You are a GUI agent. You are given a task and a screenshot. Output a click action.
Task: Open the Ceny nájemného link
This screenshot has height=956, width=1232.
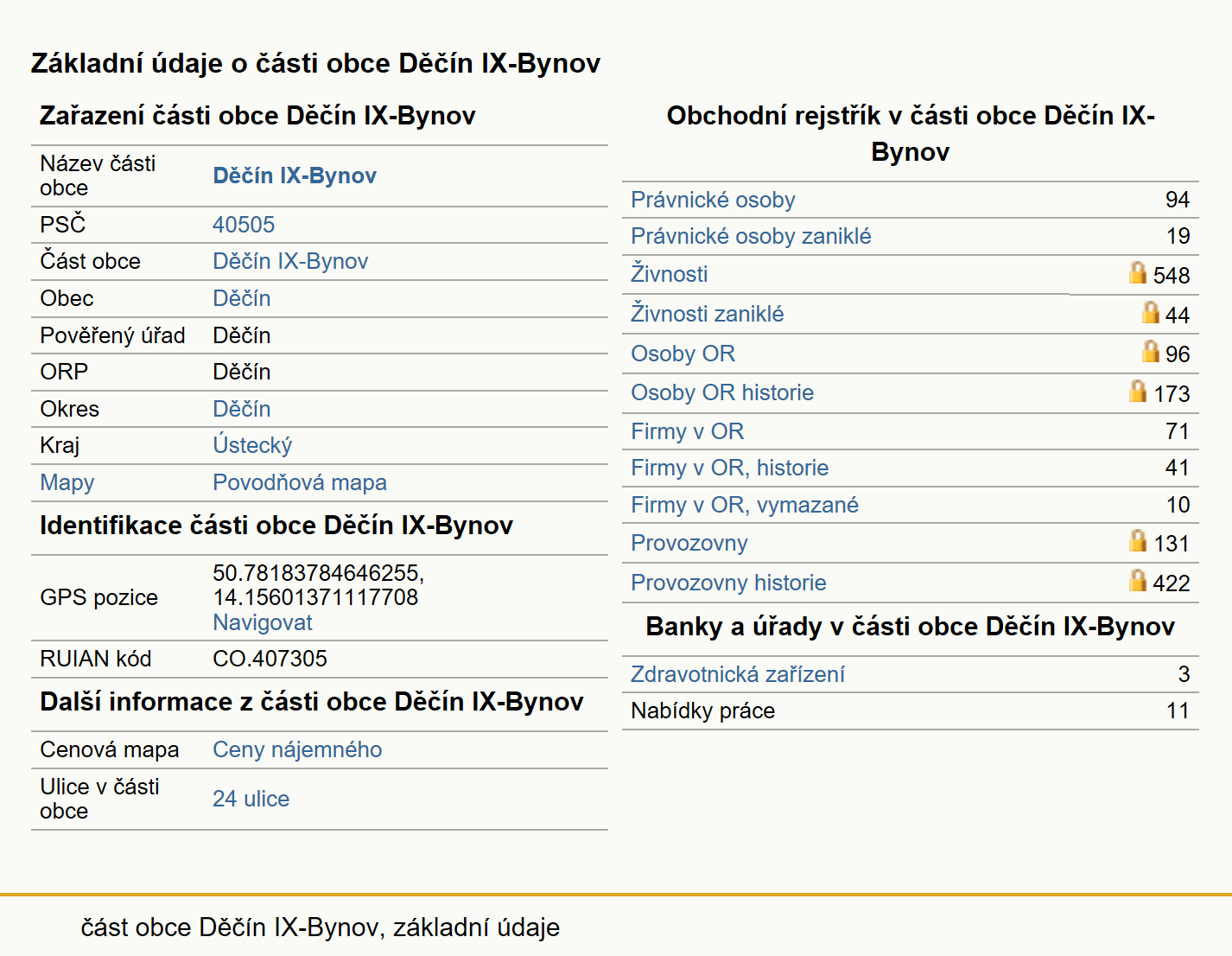click(297, 749)
